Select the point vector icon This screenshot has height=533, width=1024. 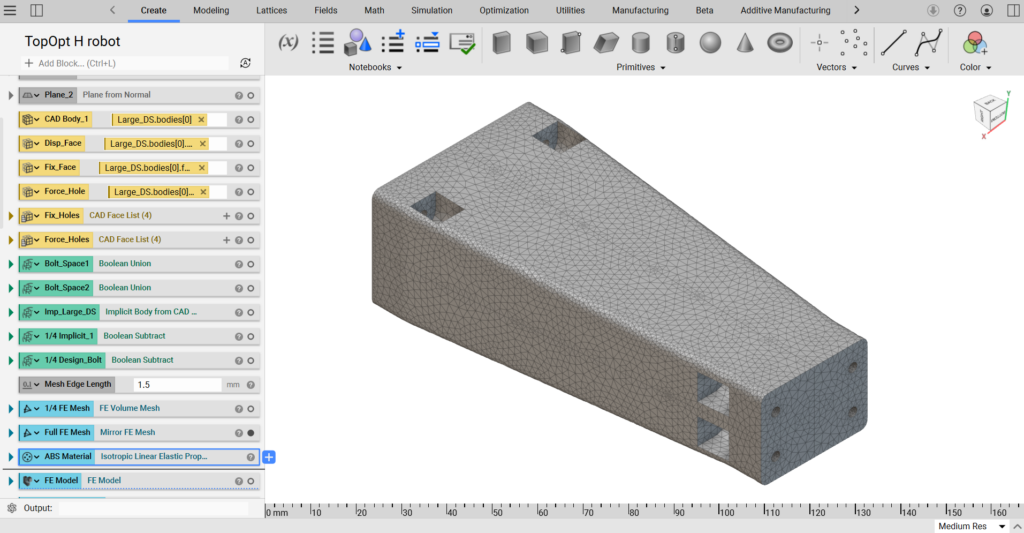pos(819,43)
